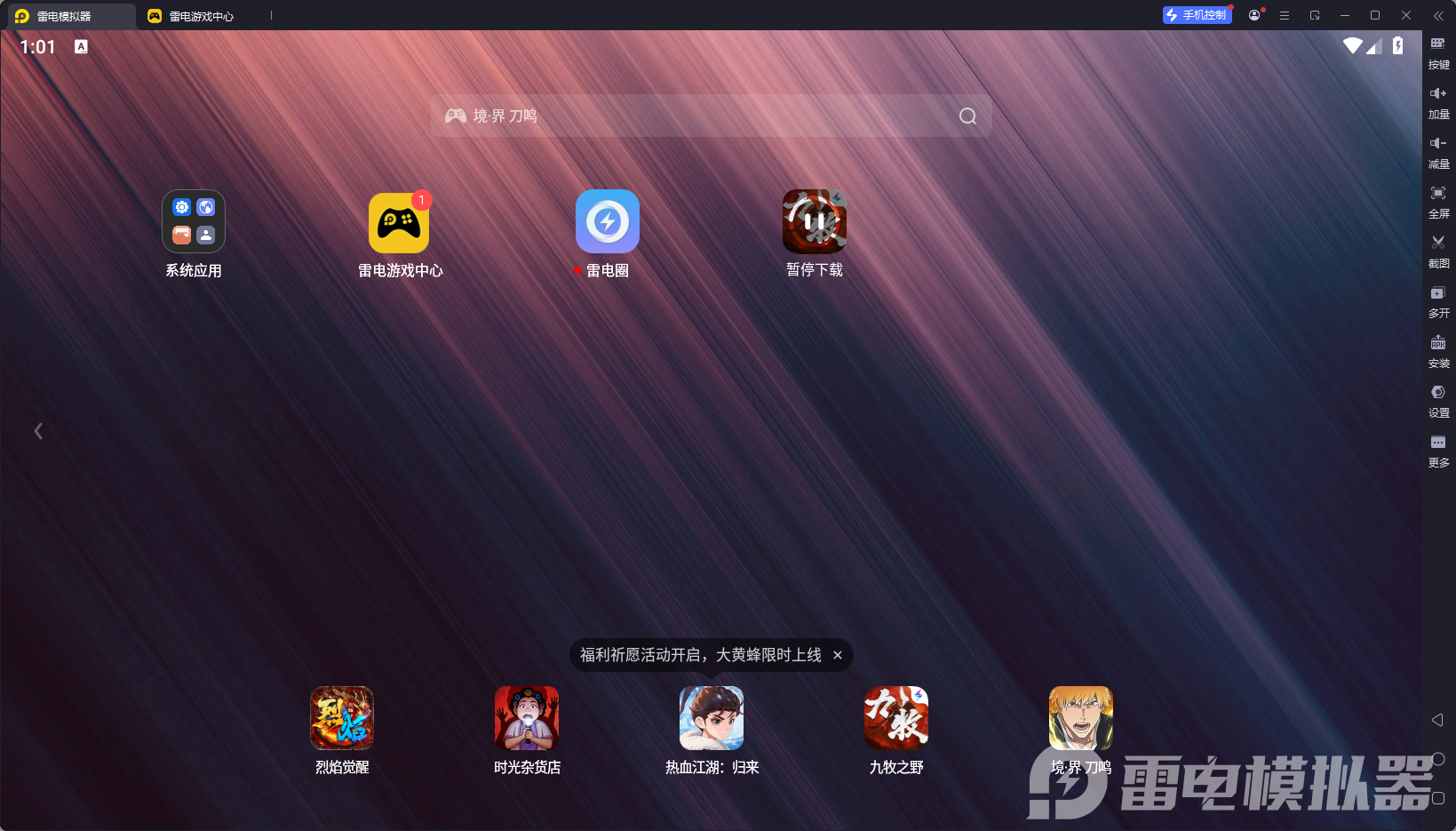Take a screenshot with 截图
Image resolution: width=1456 pixels, height=831 pixels.
coord(1438,252)
